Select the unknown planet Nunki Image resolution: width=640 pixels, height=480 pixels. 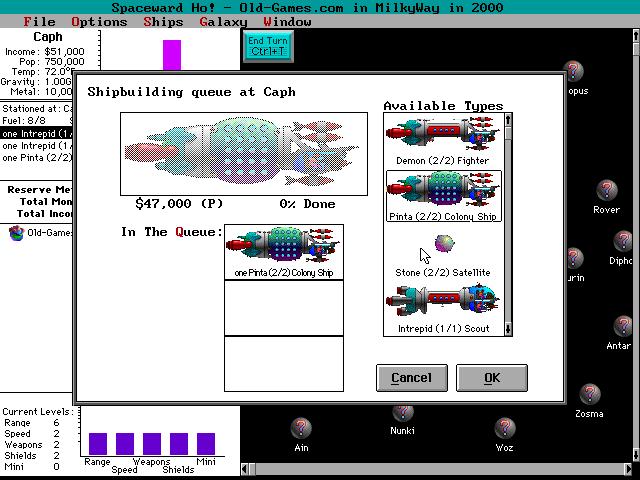402,413
